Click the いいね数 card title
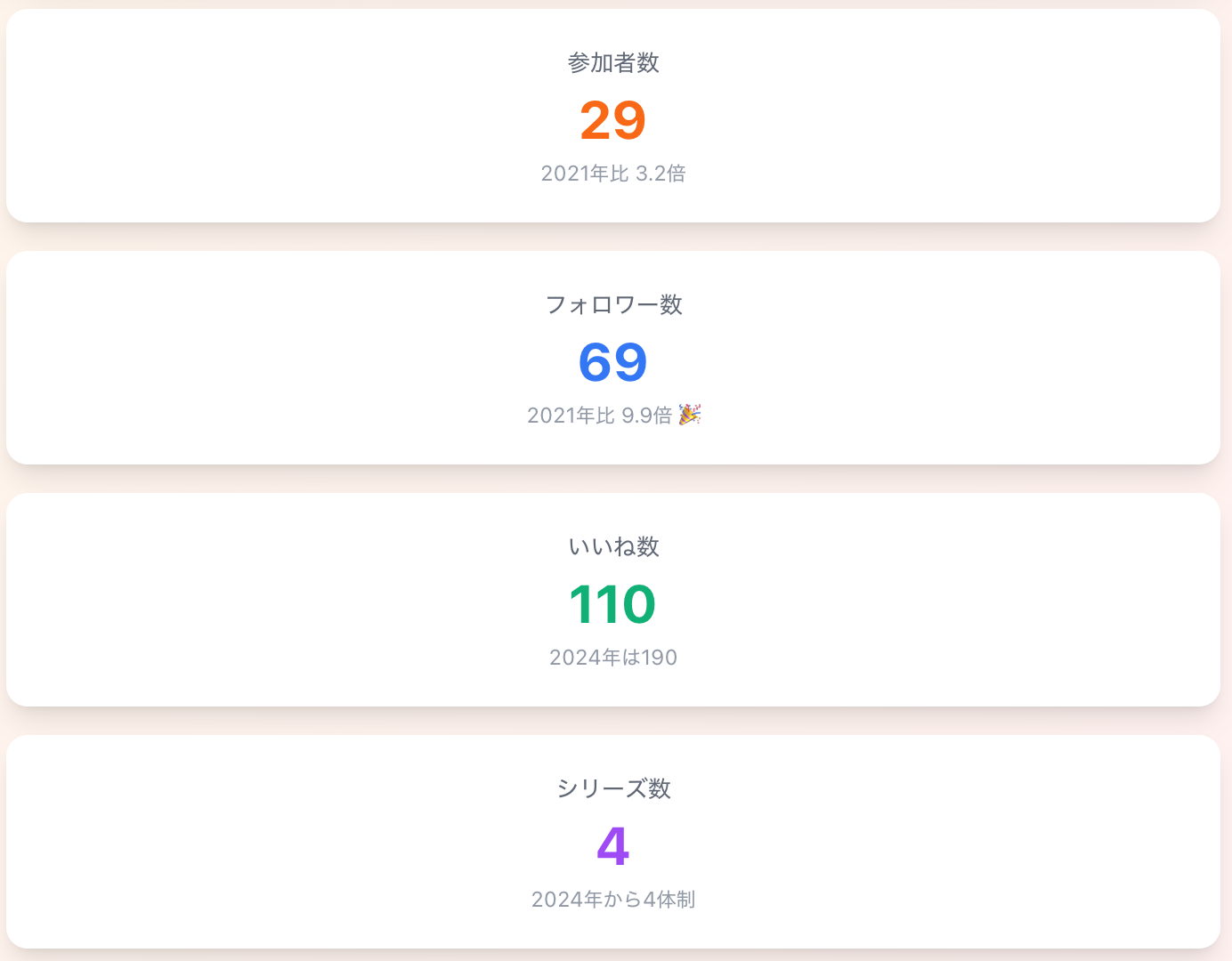1232x961 pixels. pos(614,546)
